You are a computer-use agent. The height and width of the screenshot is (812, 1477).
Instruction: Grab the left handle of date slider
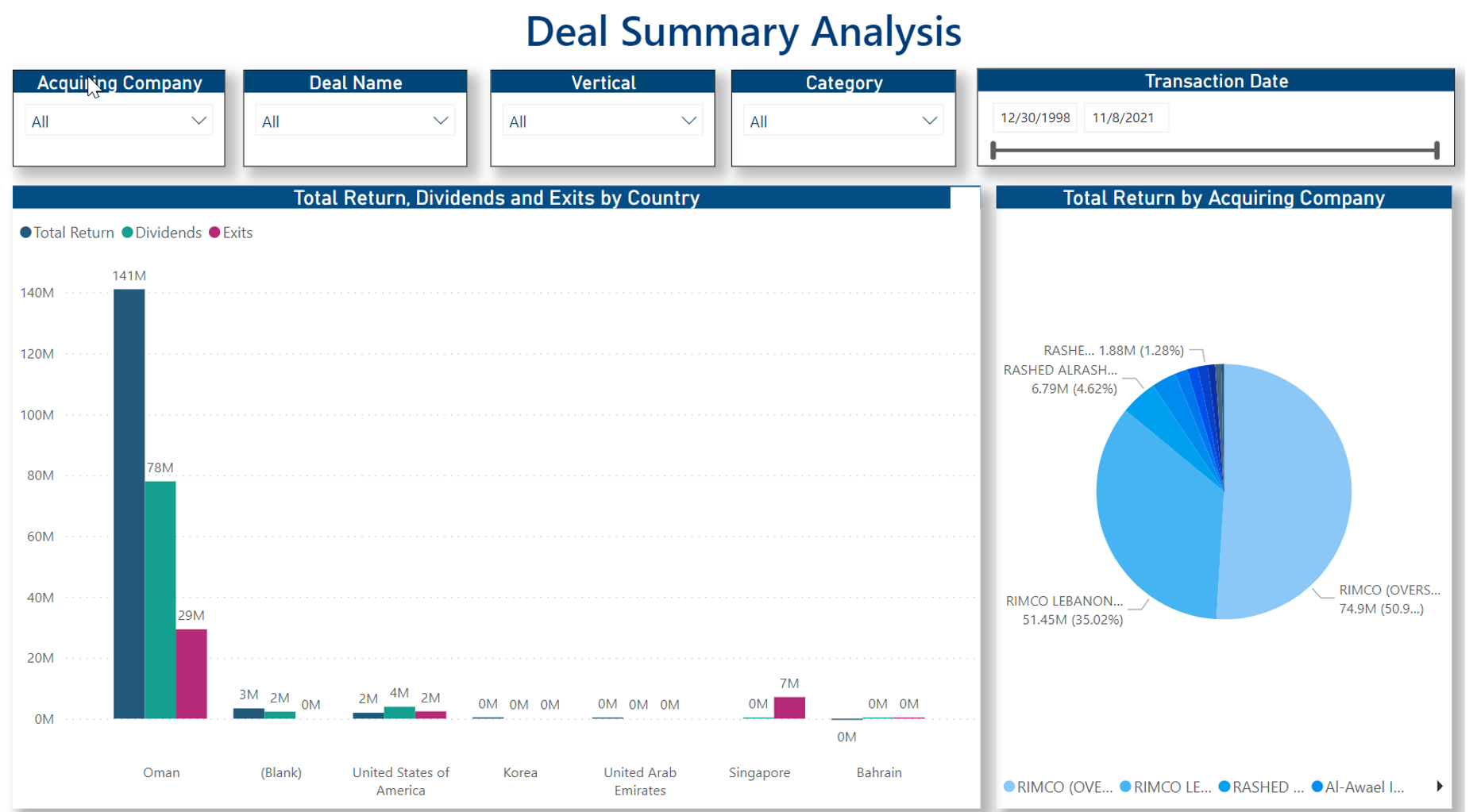tap(993, 150)
